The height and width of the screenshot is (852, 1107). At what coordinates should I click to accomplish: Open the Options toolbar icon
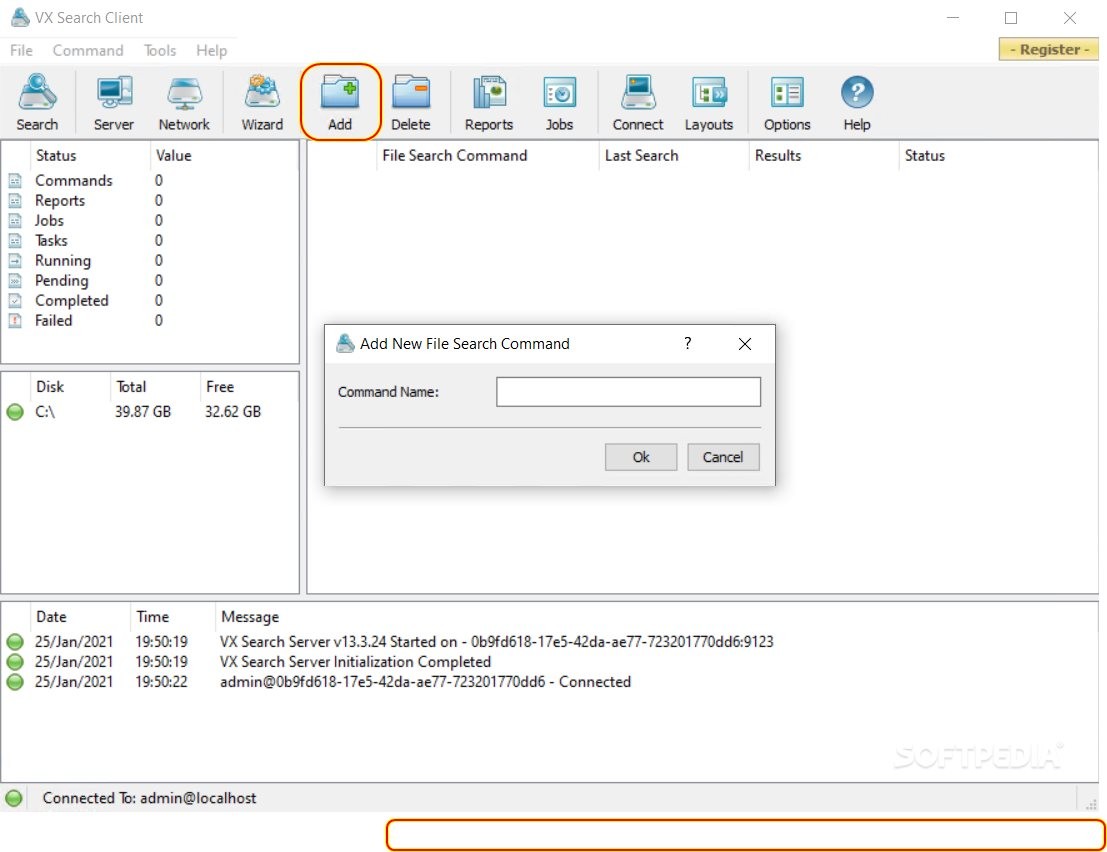787,102
